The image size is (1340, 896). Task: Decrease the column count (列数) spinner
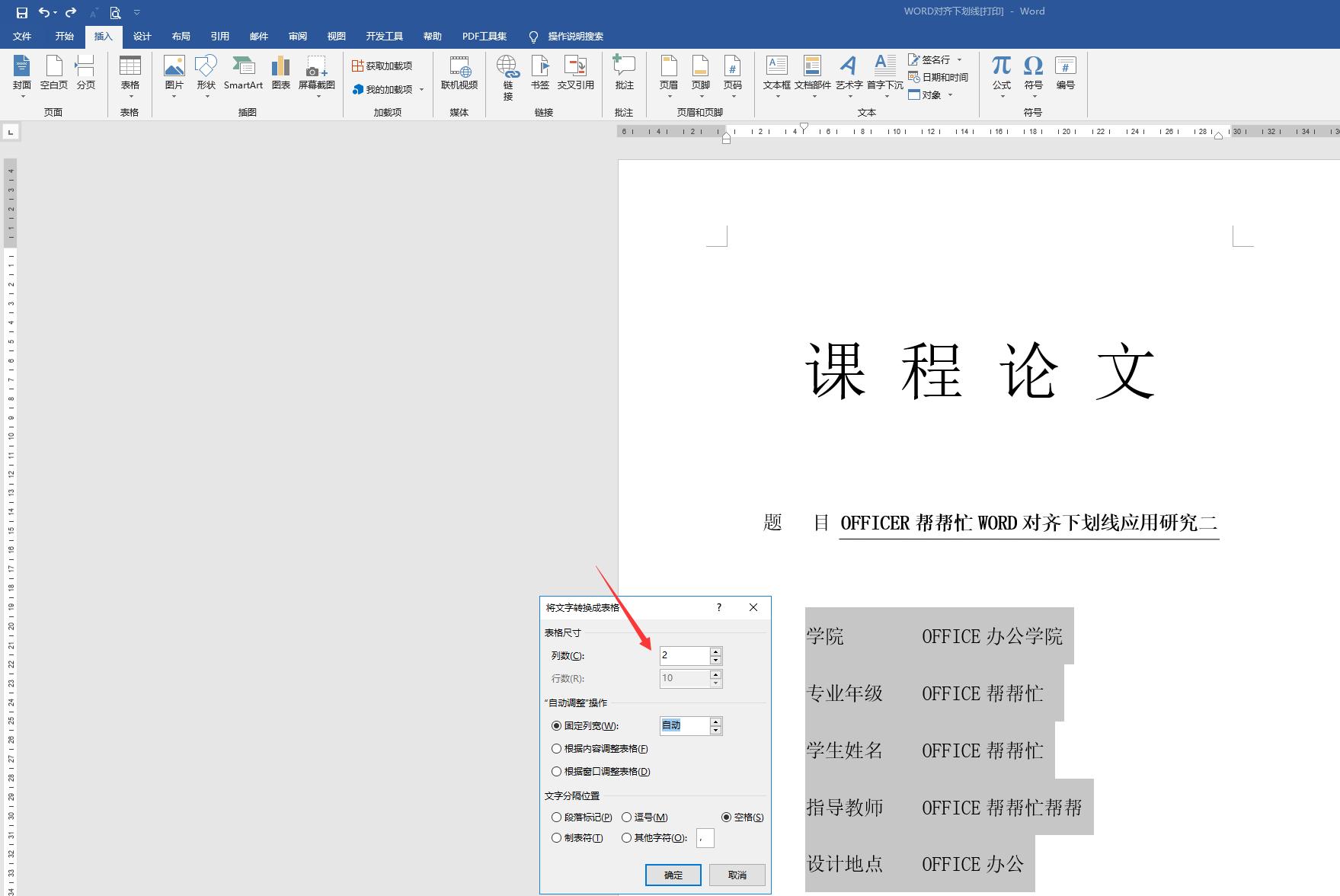tap(715, 660)
